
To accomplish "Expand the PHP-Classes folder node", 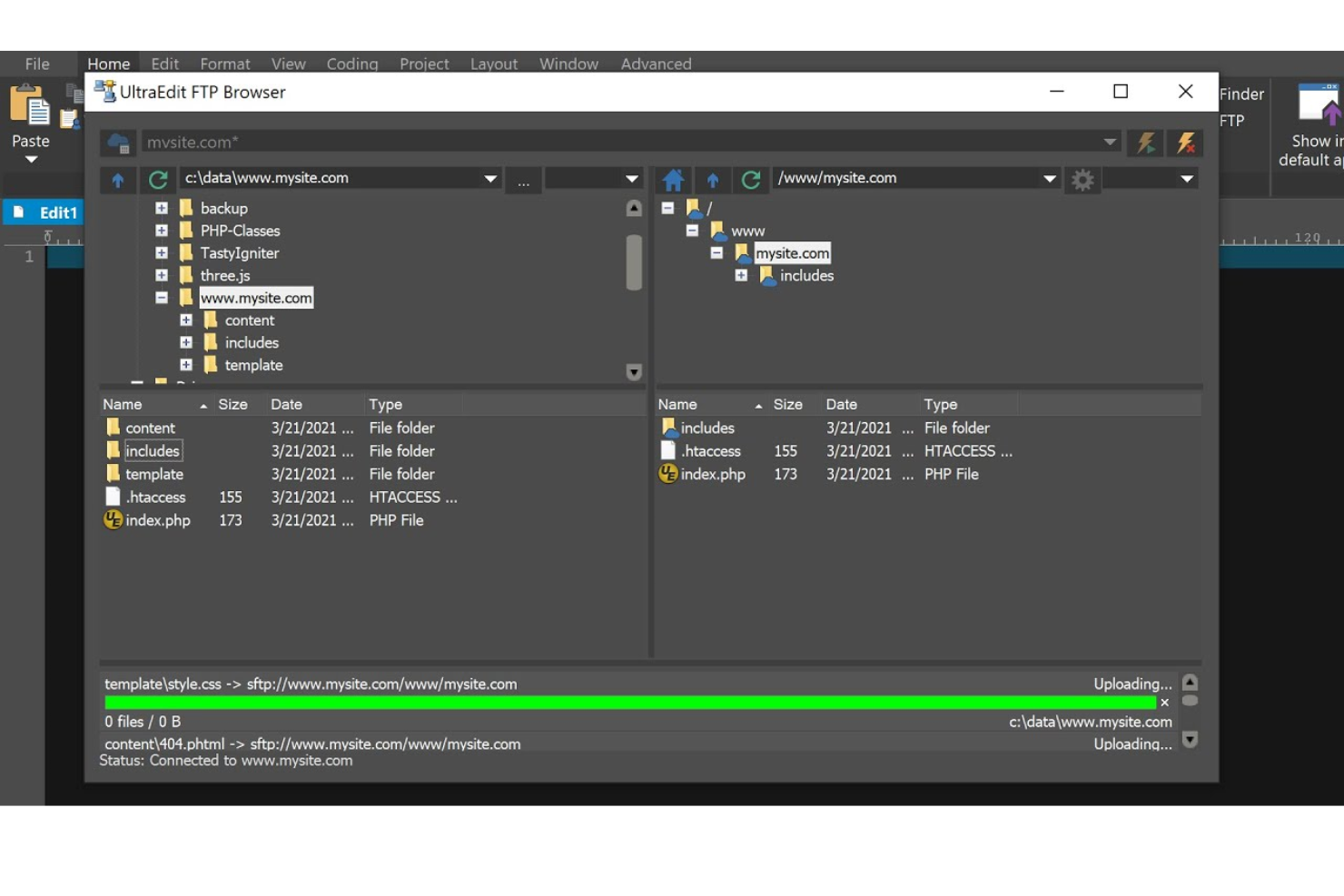I will [162, 231].
